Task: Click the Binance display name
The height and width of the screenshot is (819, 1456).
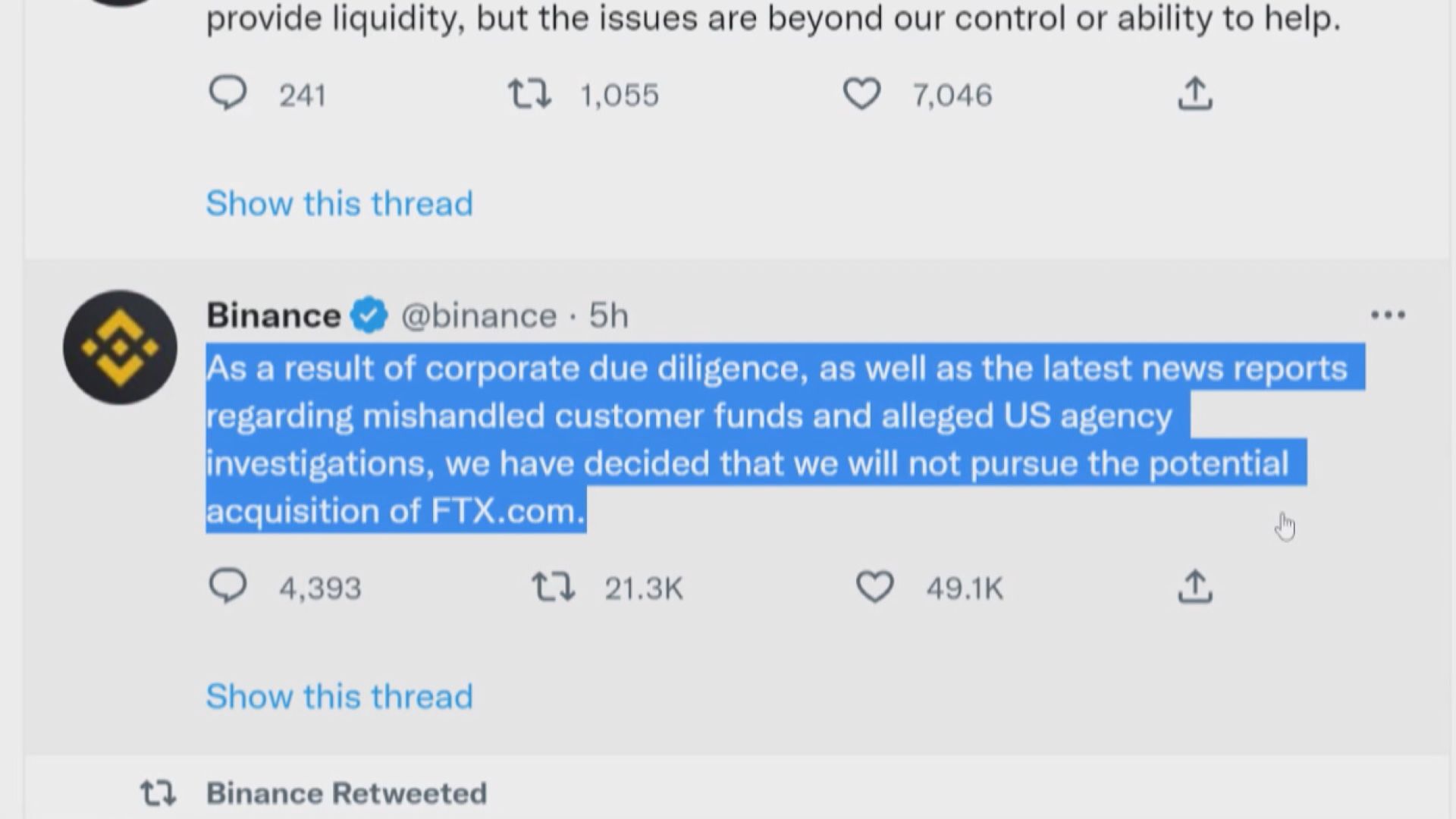Action: pyautogui.click(x=274, y=315)
